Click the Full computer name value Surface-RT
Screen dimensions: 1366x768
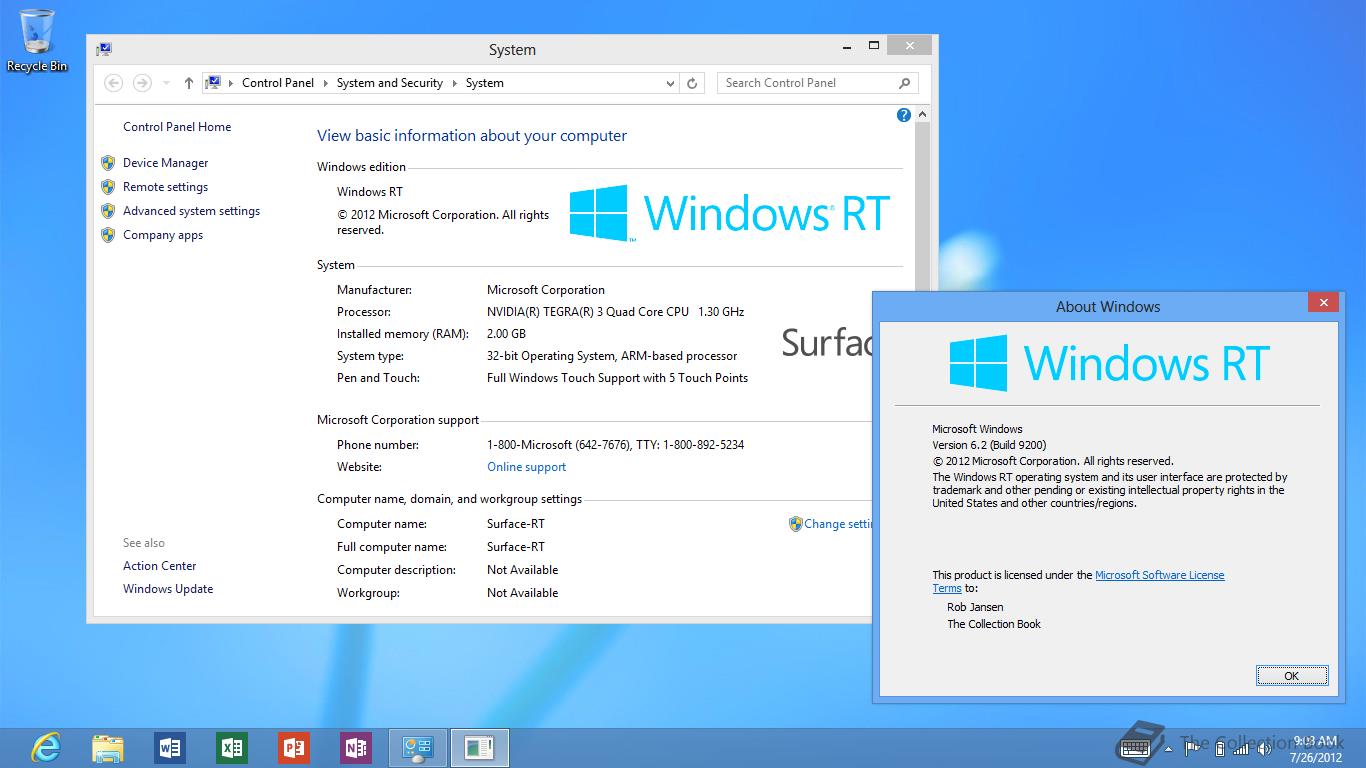tap(516, 547)
